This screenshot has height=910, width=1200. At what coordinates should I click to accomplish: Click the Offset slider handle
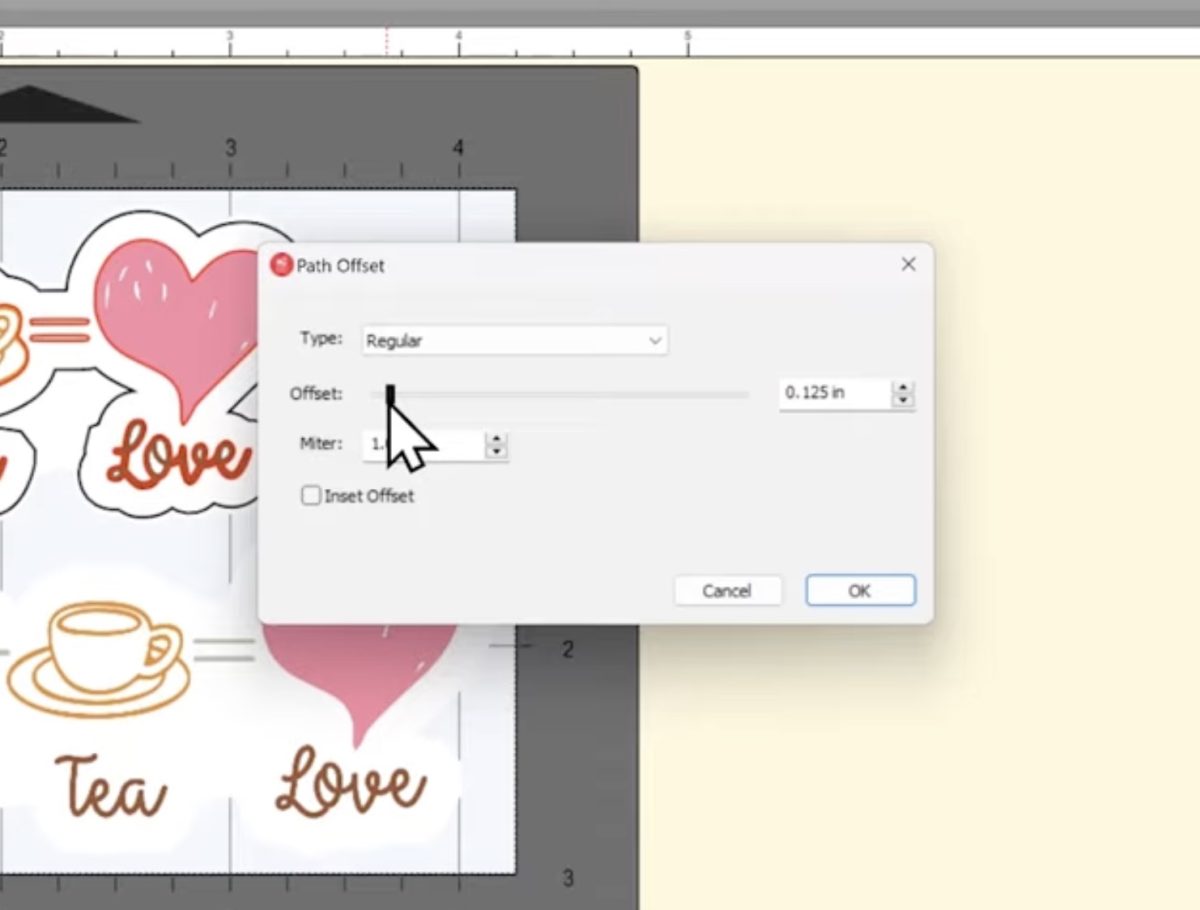pyautogui.click(x=391, y=396)
